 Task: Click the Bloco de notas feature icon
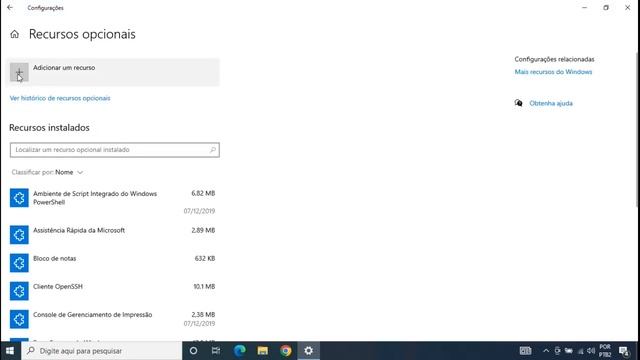click(x=19, y=263)
